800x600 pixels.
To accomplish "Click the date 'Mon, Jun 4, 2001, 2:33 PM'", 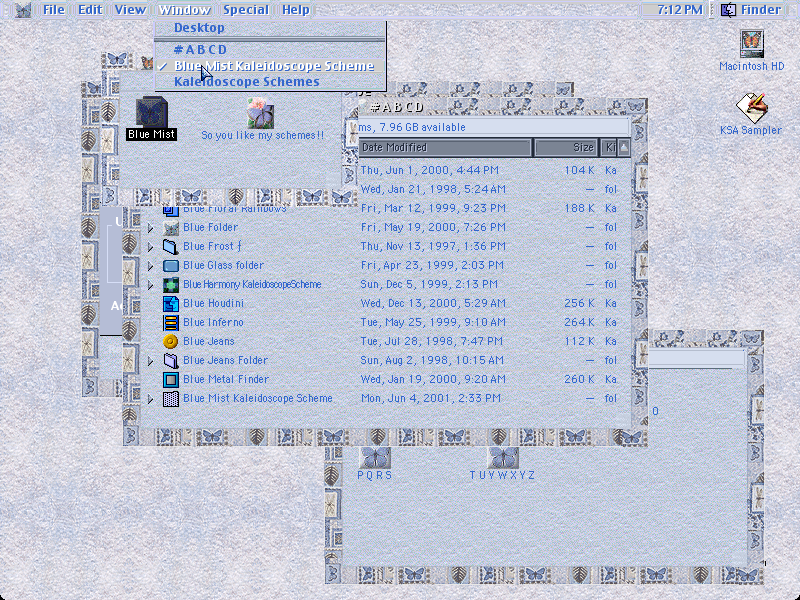I will click(x=431, y=398).
